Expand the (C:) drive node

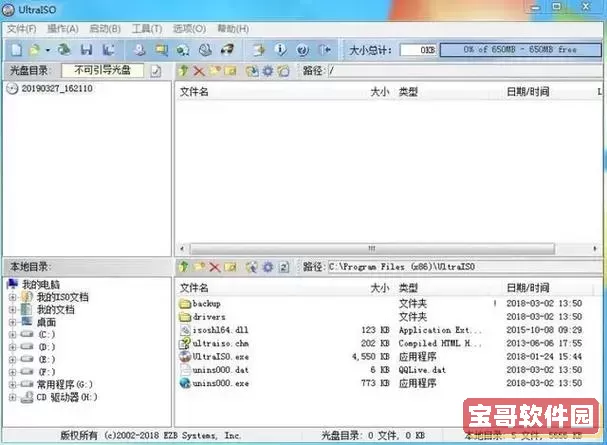click(x=12, y=334)
